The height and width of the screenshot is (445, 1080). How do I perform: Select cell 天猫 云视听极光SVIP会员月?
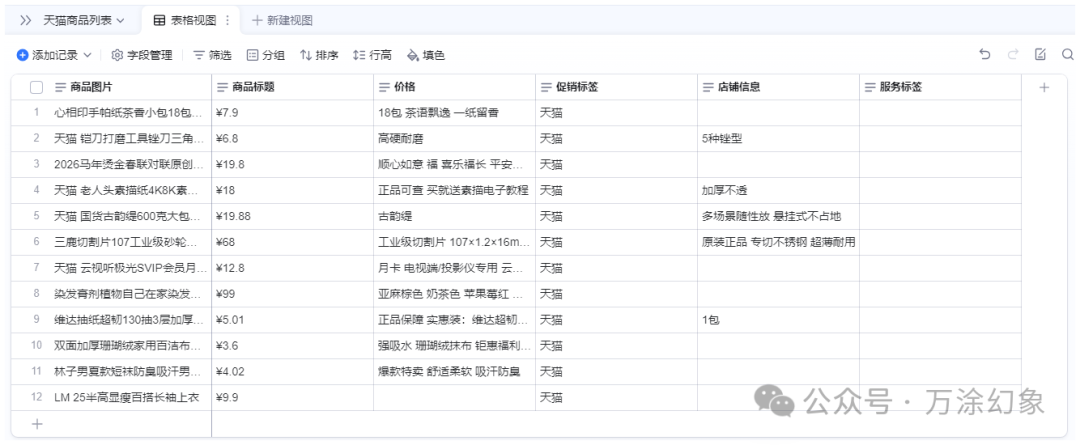129,268
